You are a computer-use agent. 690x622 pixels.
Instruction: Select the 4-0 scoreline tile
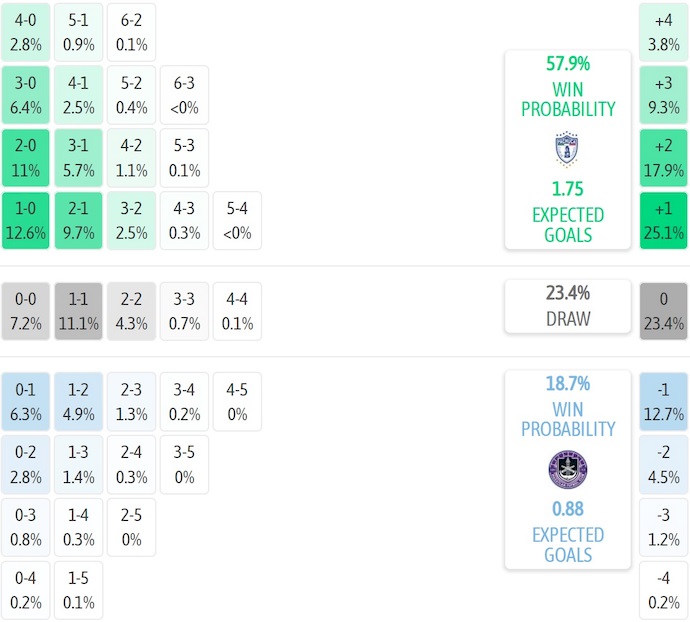pyautogui.click(x=26, y=31)
